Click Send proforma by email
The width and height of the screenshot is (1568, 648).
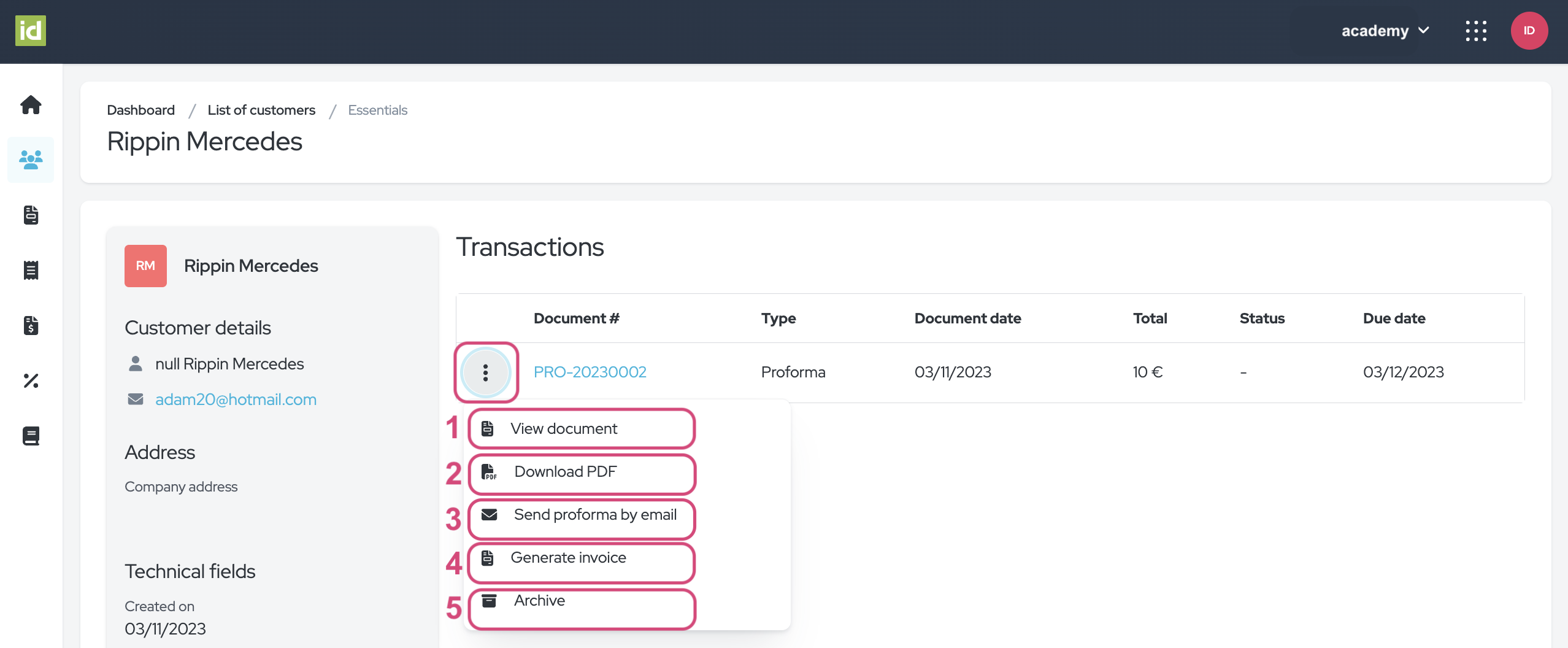pos(595,515)
